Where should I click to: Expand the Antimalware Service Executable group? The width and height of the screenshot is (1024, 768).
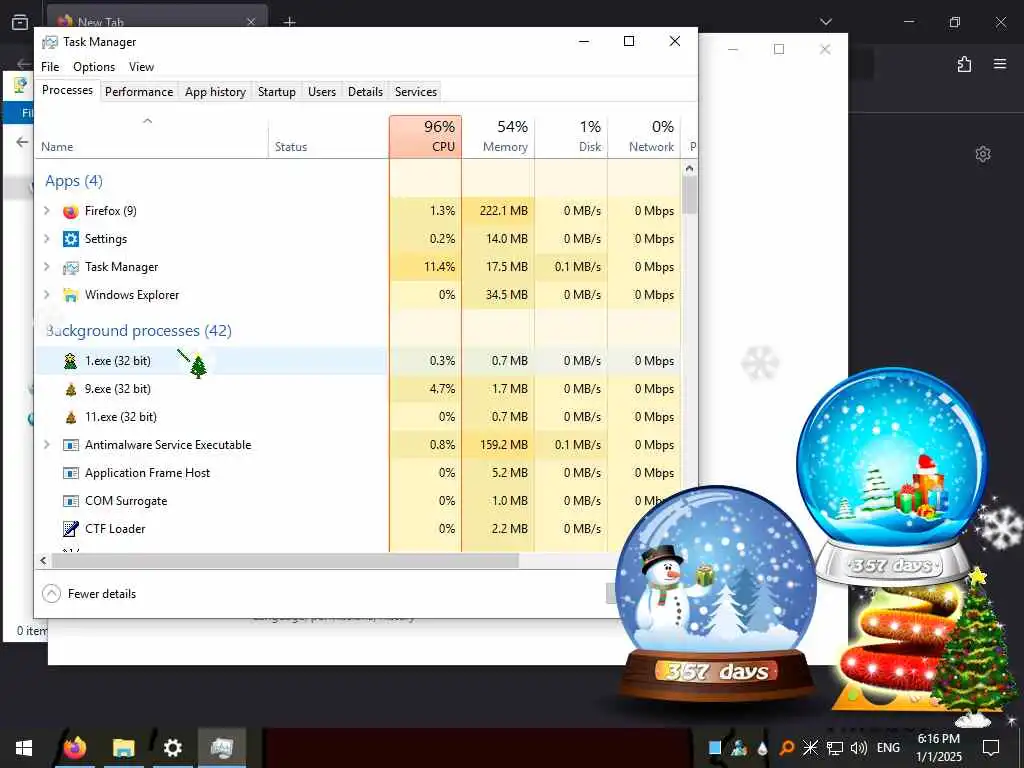46,445
